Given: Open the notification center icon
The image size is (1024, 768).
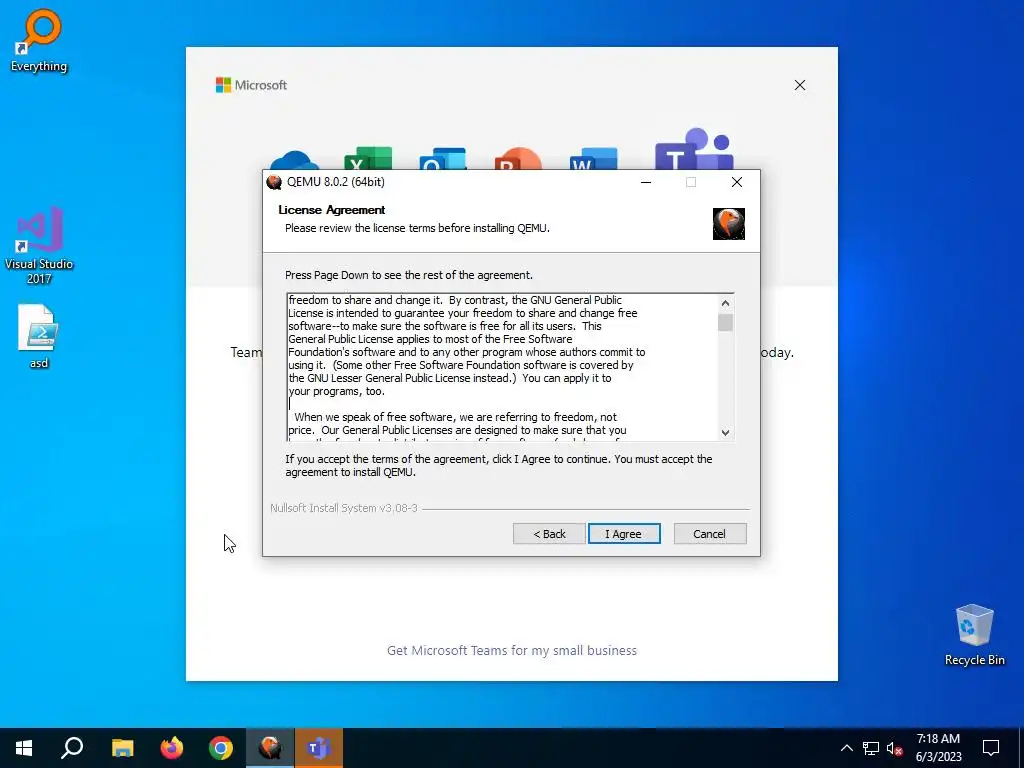Looking at the screenshot, I should (x=991, y=748).
